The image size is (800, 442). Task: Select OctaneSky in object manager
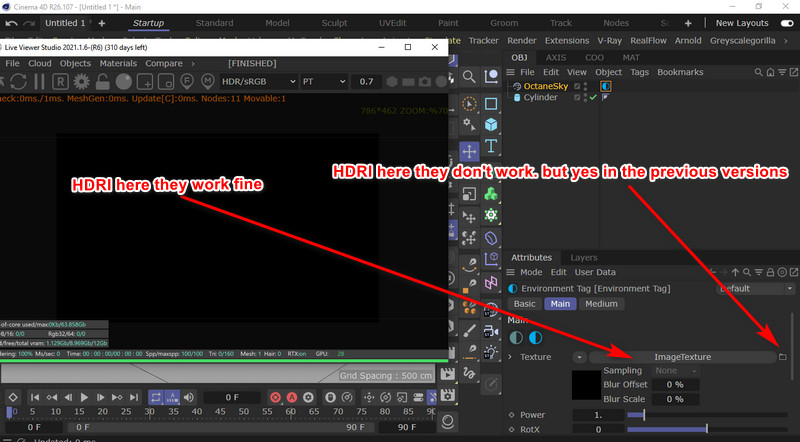click(545, 86)
